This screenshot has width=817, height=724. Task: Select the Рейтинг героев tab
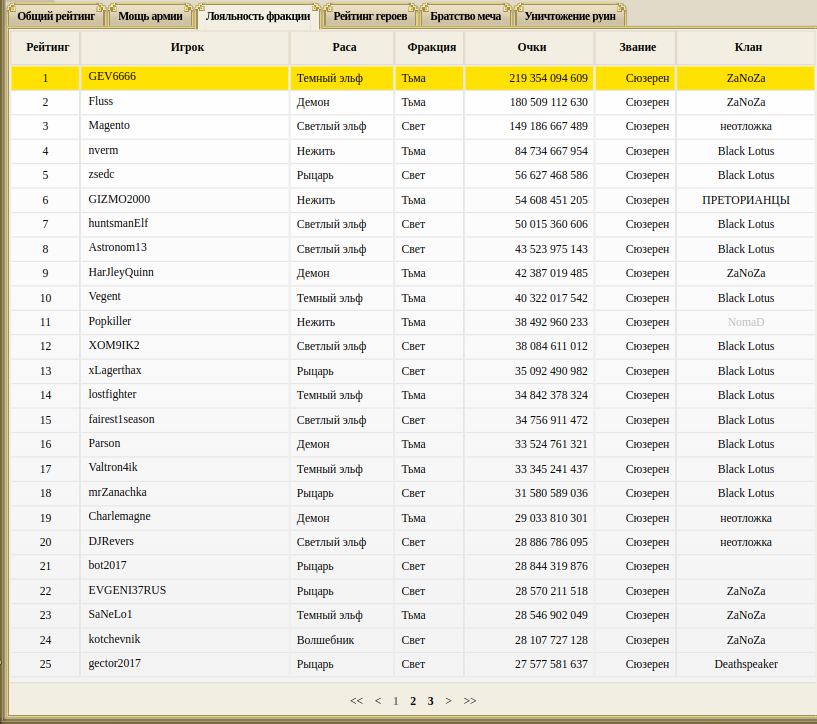point(370,17)
